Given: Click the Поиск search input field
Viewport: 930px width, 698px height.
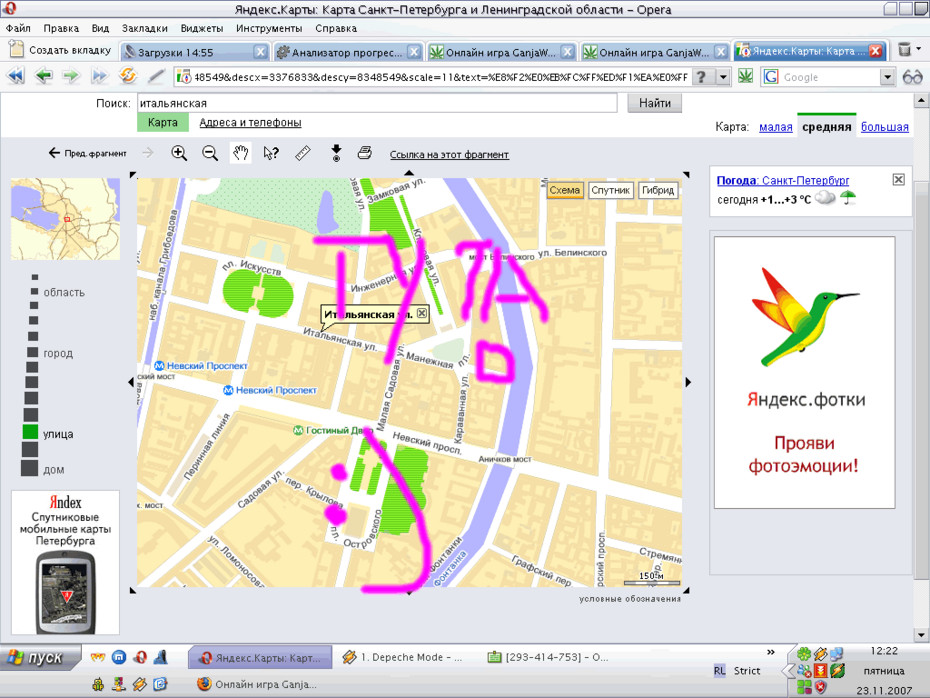Looking at the screenshot, I should (377, 103).
